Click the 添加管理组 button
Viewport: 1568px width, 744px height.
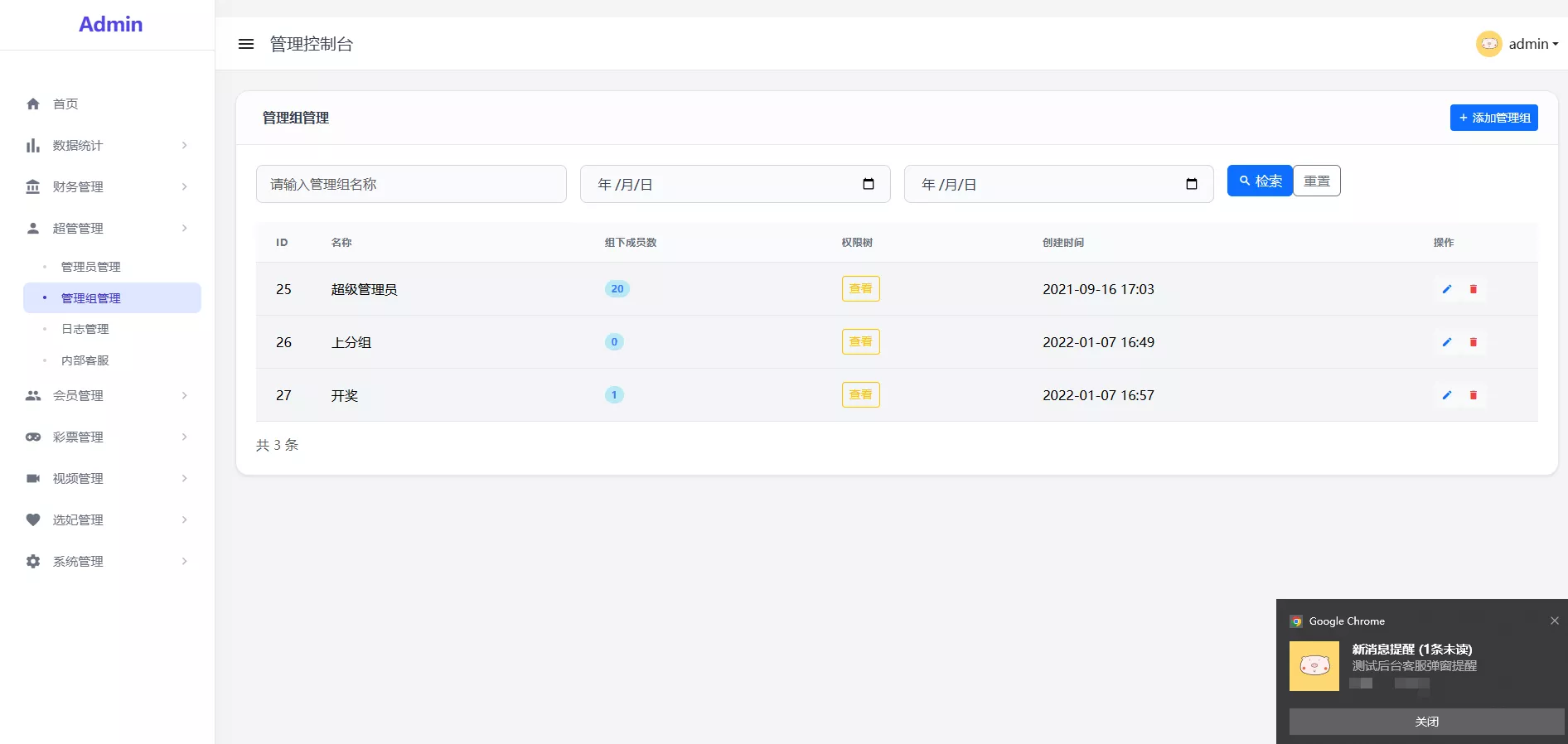(x=1493, y=118)
